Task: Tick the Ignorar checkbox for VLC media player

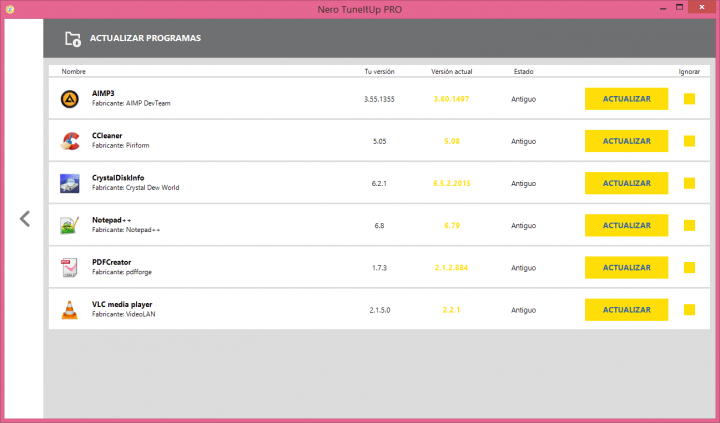Action: point(689,310)
